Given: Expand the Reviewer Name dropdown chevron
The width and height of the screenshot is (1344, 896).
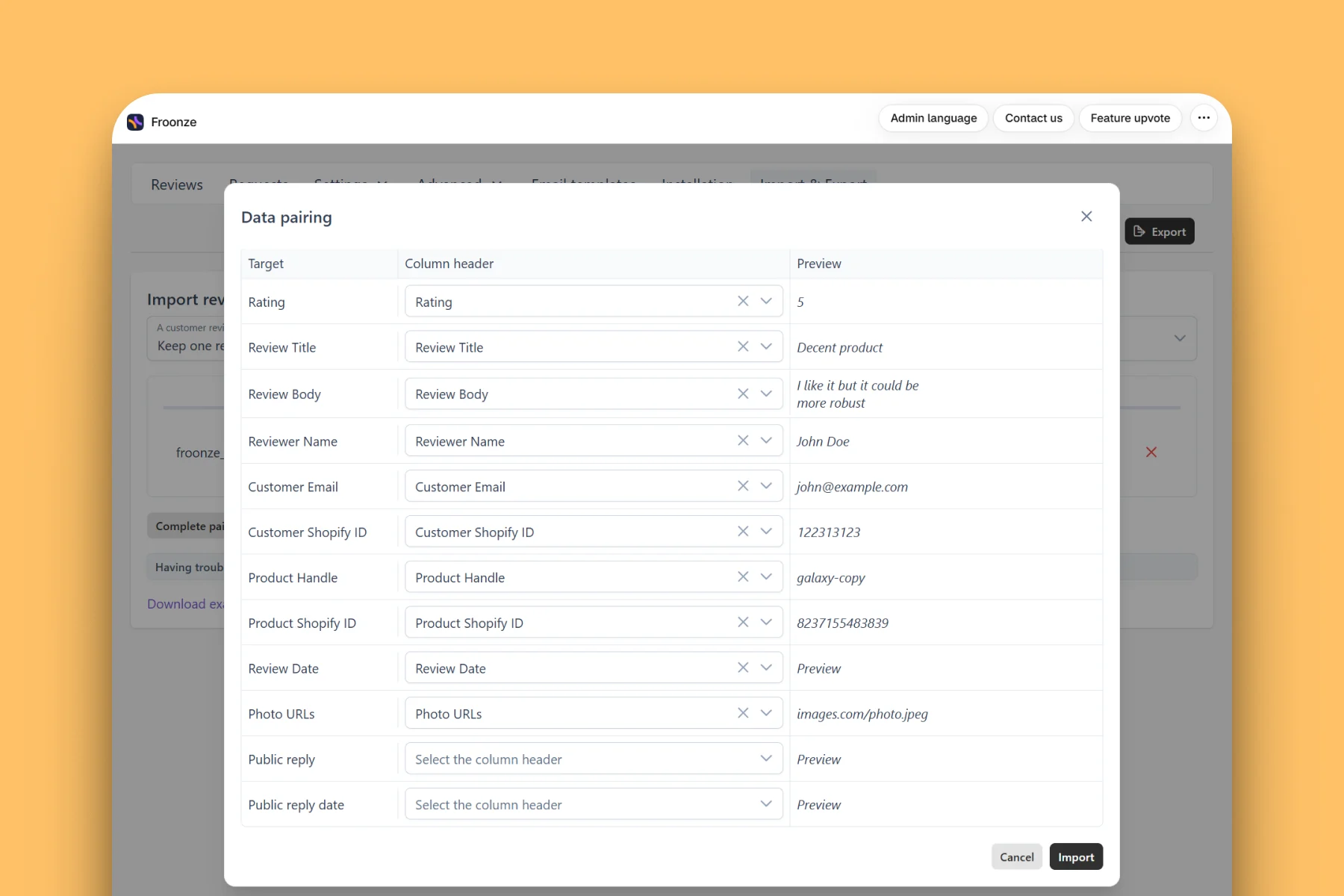Looking at the screenshot, I should [766, 441].
